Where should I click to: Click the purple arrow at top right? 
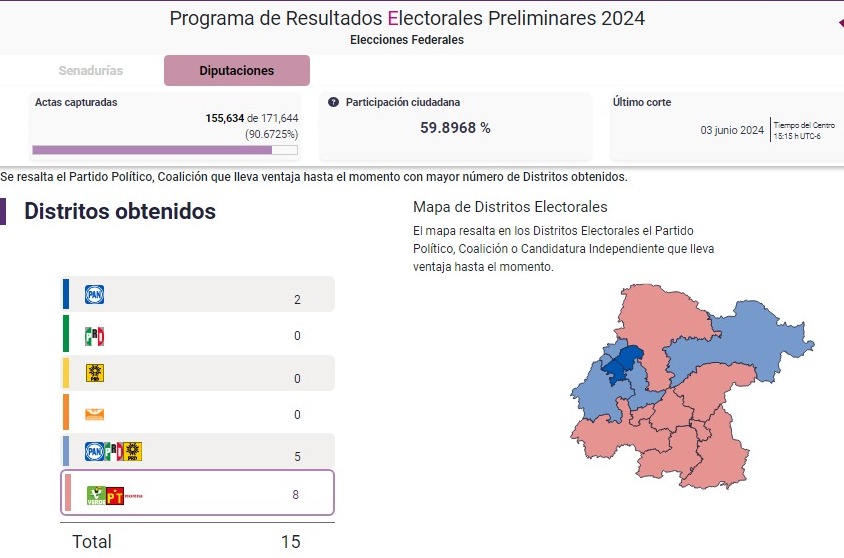840,23
